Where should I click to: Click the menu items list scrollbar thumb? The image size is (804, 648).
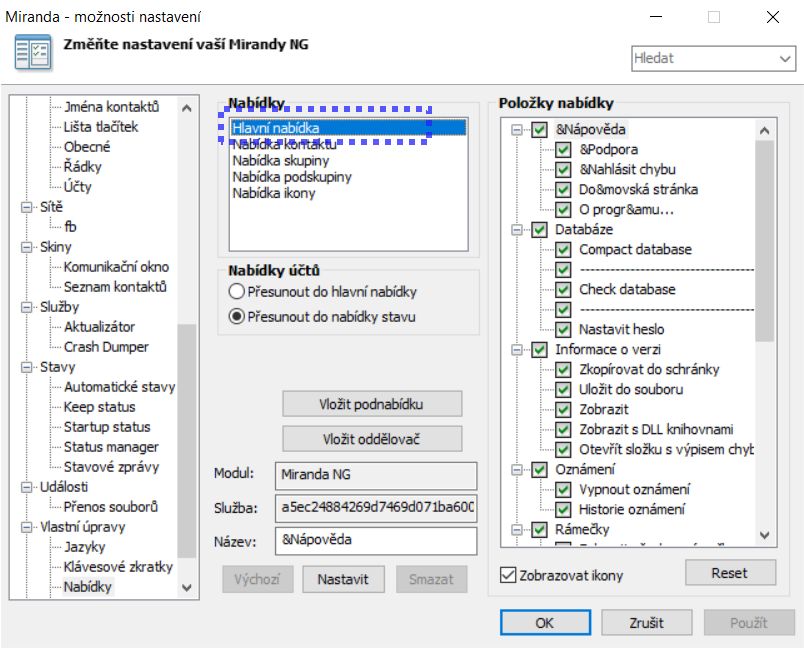tap(764, 241)
